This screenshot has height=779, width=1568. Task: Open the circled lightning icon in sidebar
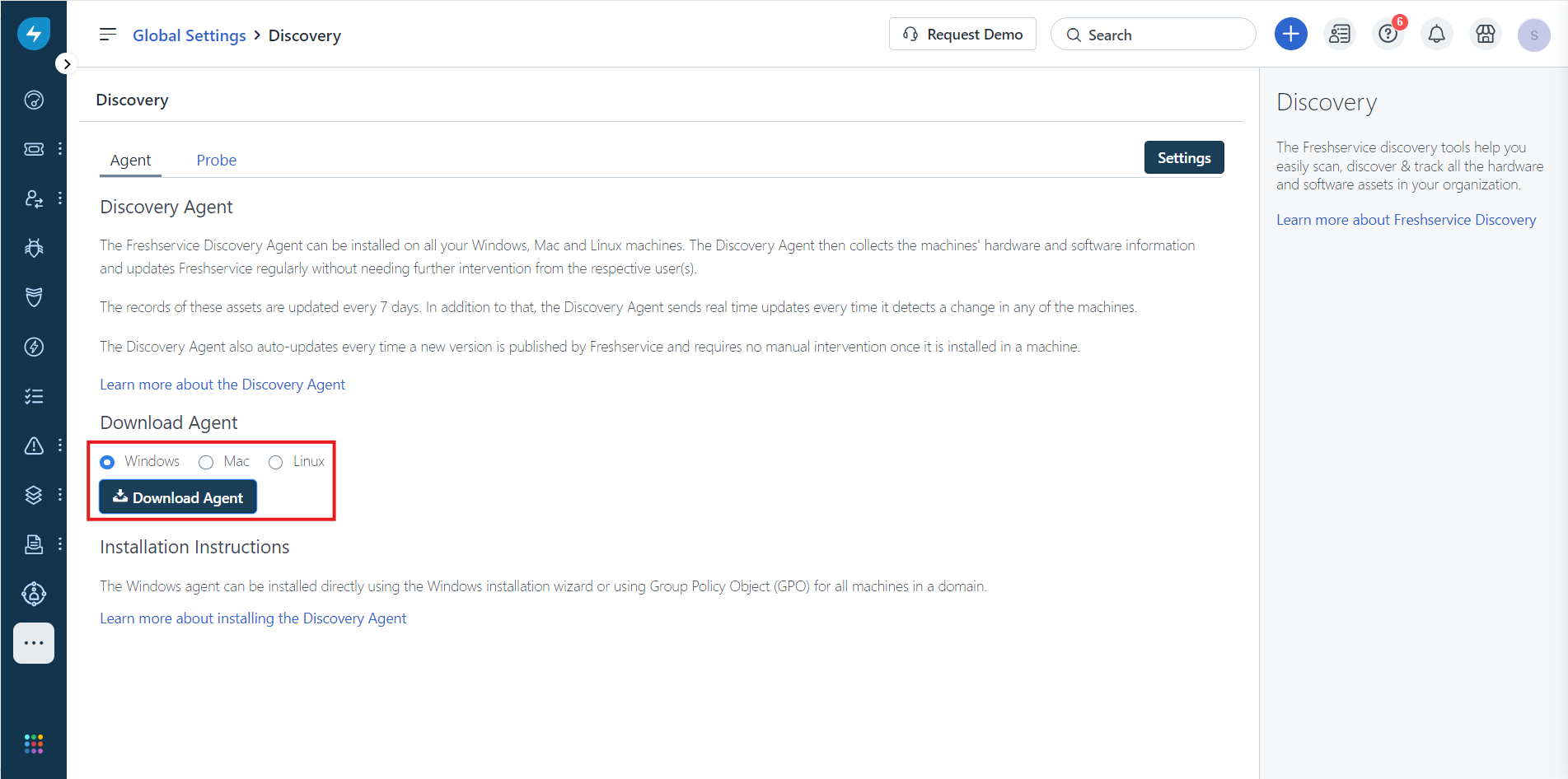tap(34, 347)
